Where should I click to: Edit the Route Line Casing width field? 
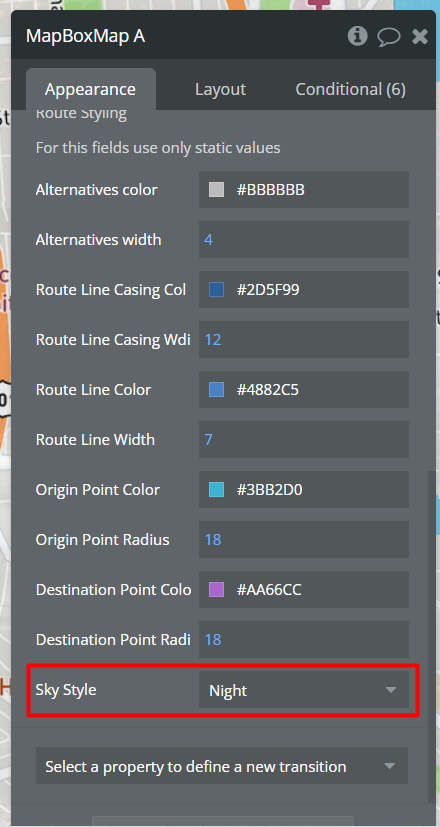click(x=304, y=339)
